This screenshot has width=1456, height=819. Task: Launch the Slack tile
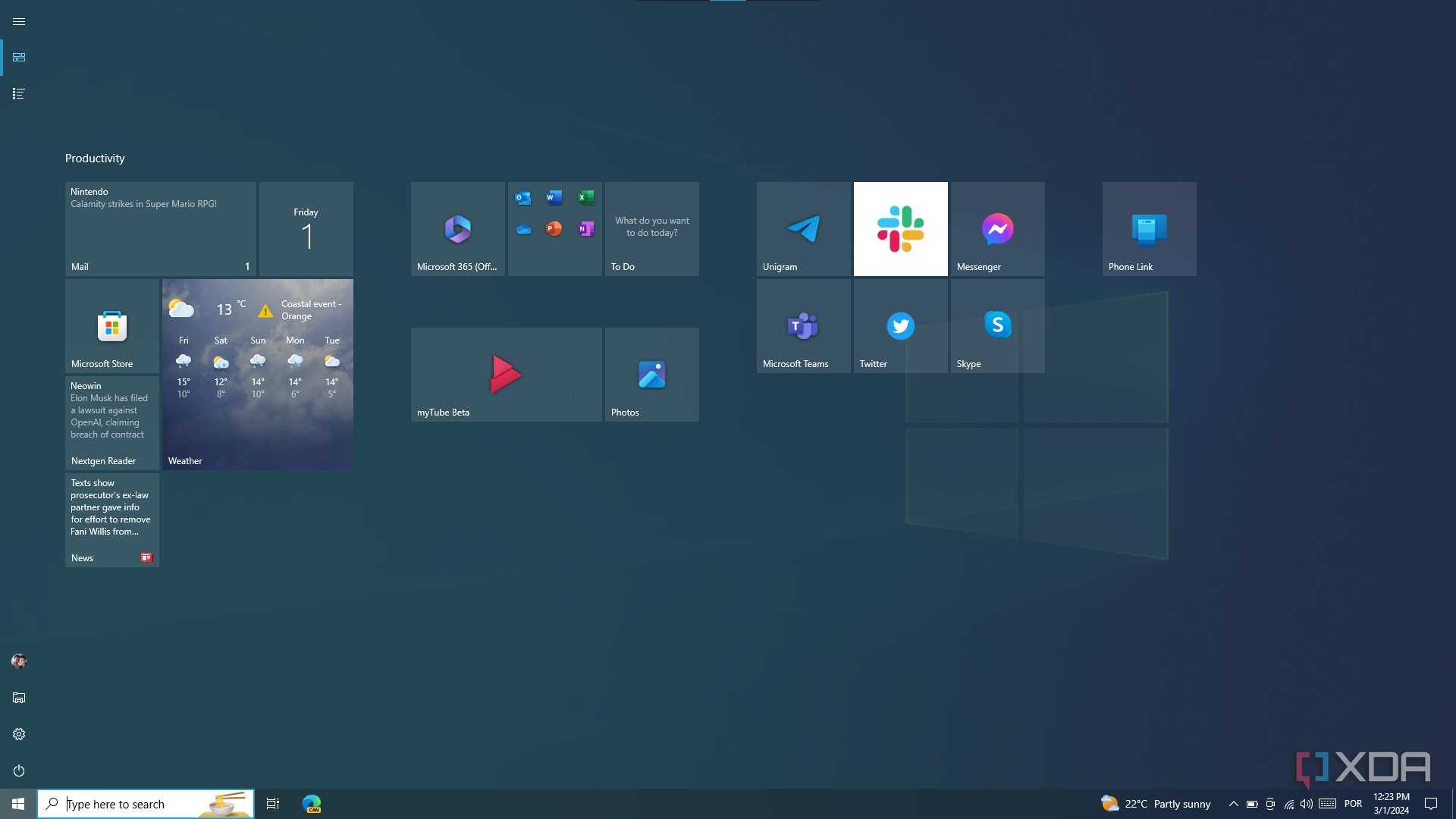tap(900, 229)
